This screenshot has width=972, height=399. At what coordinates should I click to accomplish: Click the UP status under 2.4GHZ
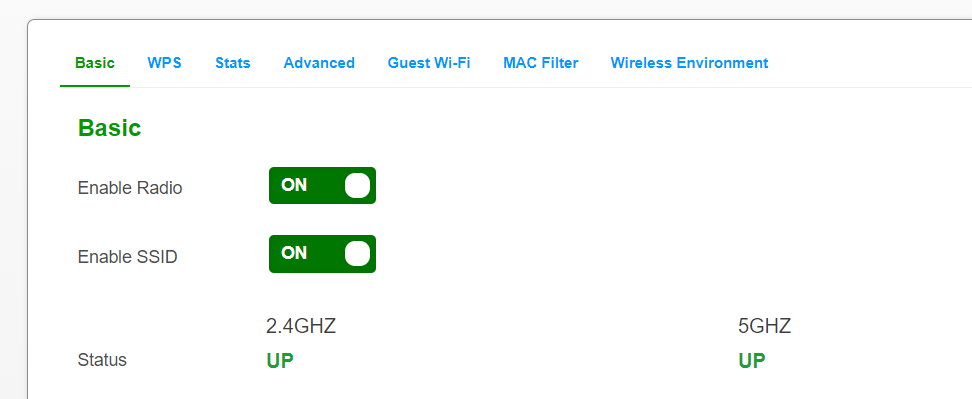tap(280, 361)
